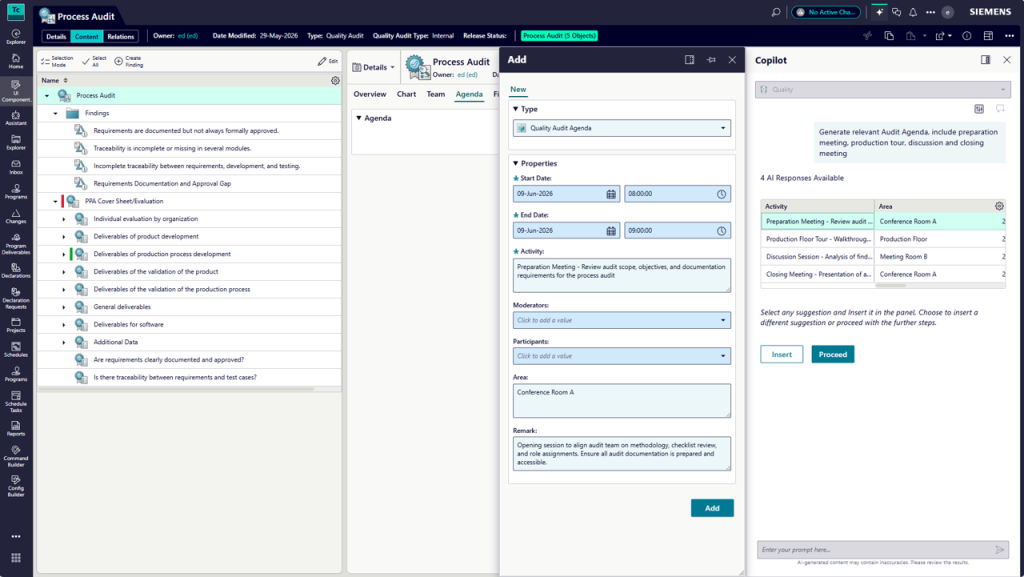Open the Assistant sidebar item
The height and width of the screenshot is (577, 1024).
[16, 118]
